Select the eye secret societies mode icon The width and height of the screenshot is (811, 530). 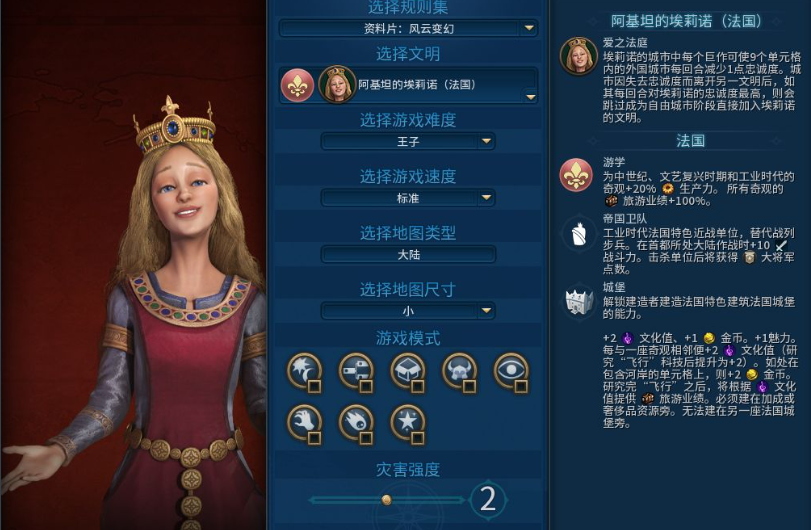coord(511,371)
